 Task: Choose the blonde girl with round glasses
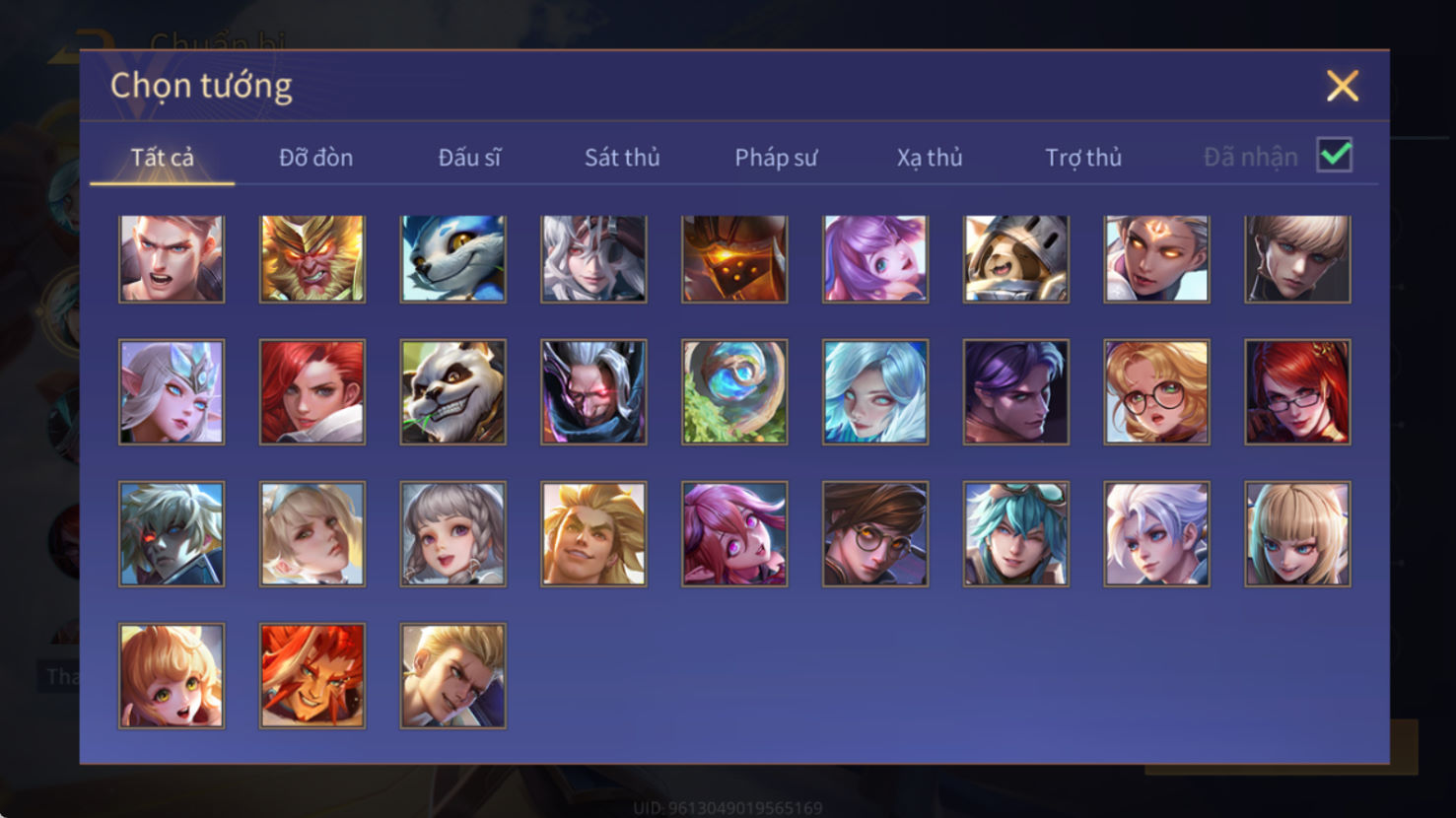pyautogui.click(x=1157, y=392)
